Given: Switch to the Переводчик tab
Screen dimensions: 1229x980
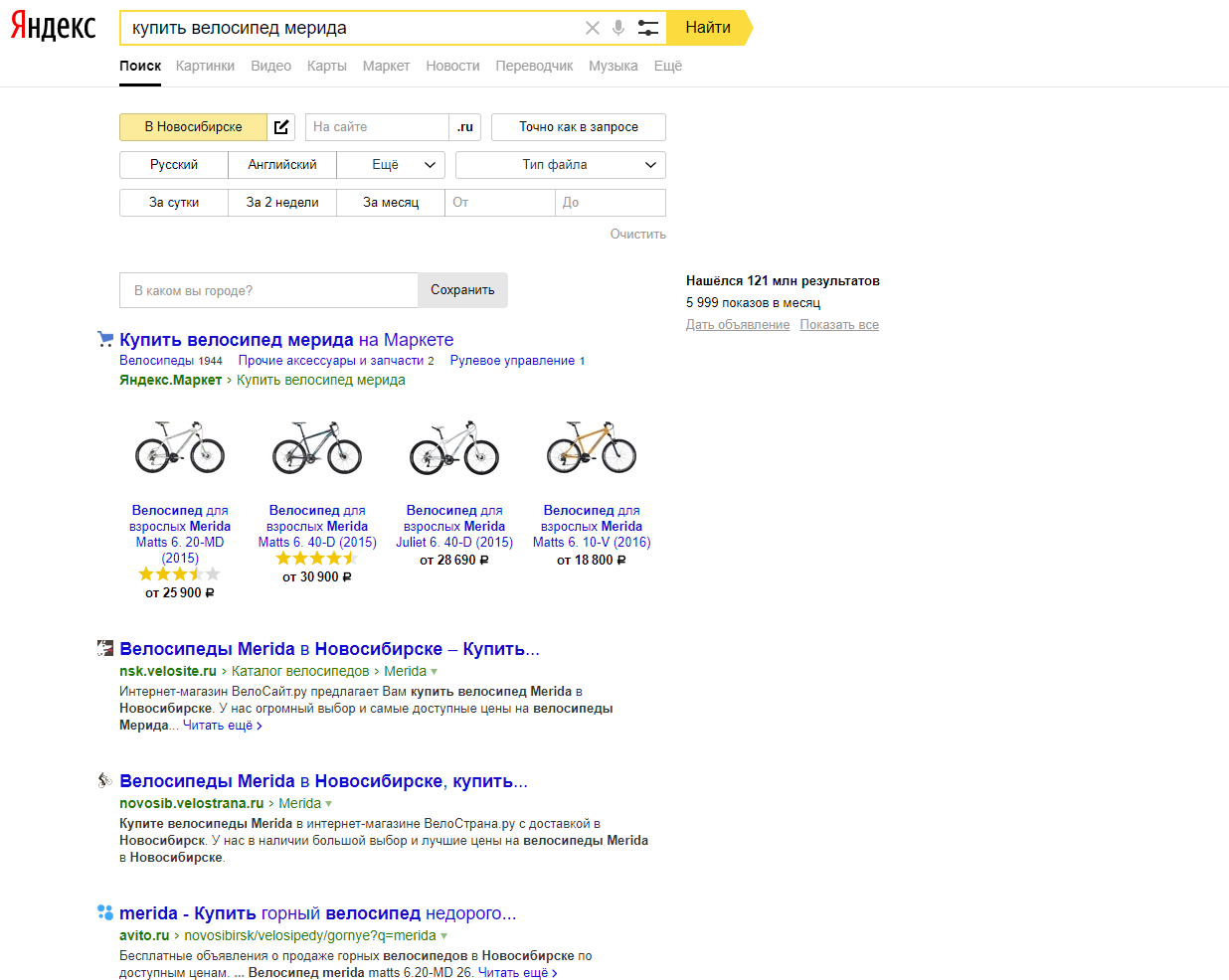Looking at the screenshot, I should 534,66.
